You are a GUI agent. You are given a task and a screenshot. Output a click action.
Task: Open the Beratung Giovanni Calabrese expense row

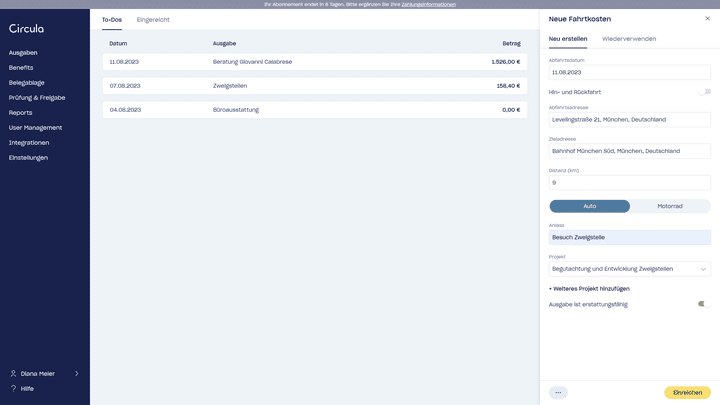314,62
